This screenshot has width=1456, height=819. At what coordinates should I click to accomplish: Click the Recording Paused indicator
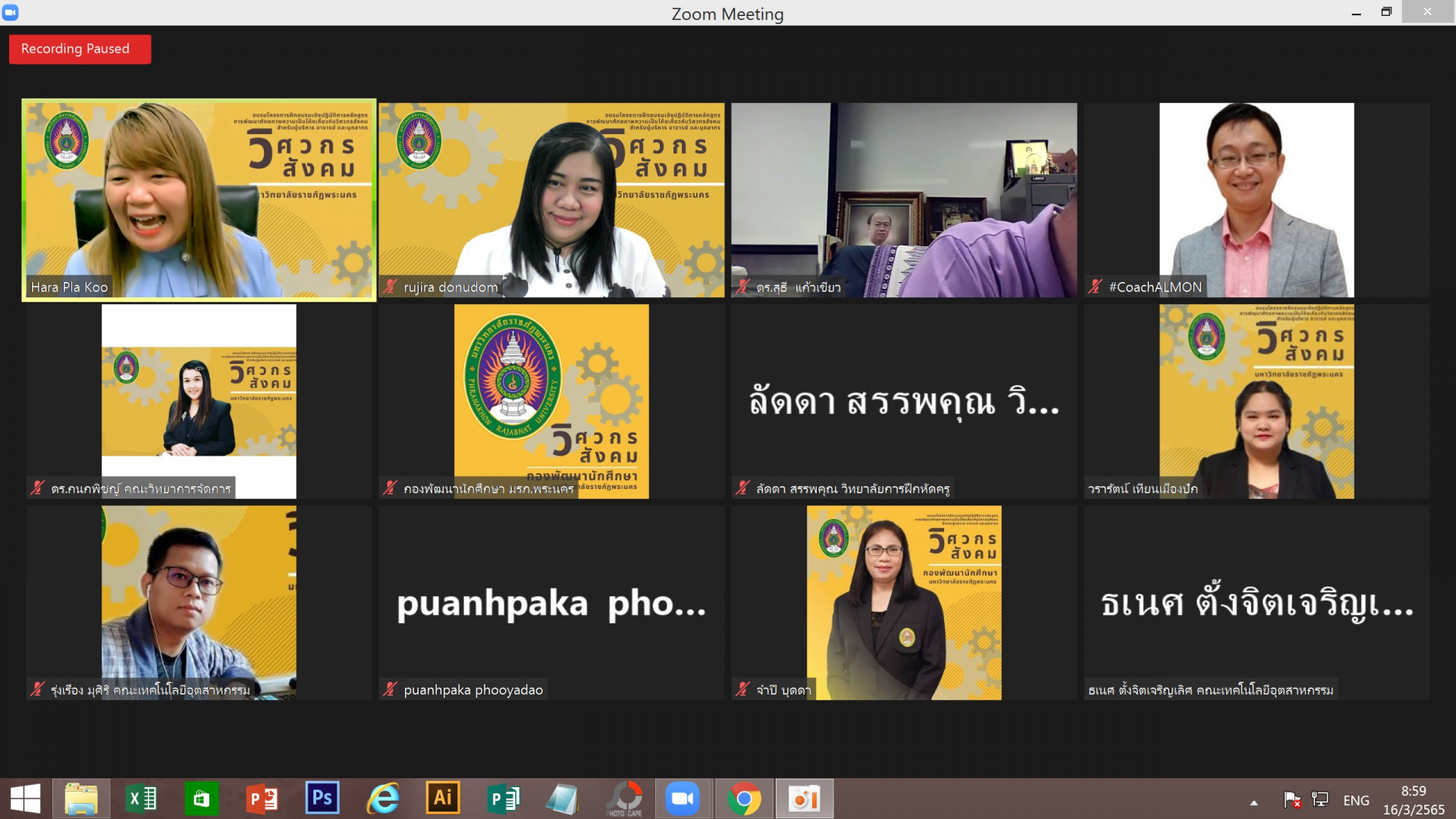tap(80, 49)
